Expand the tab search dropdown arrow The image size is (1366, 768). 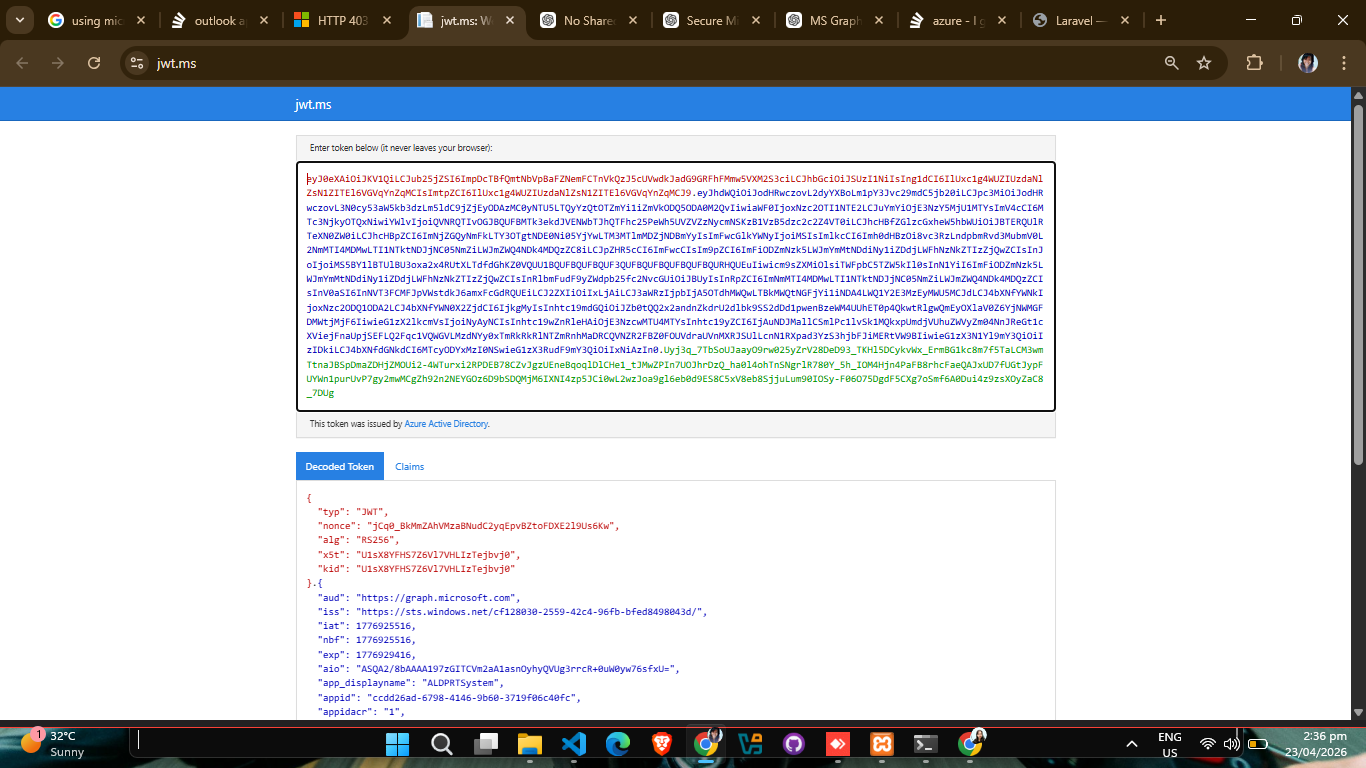(x=22, y=20)
